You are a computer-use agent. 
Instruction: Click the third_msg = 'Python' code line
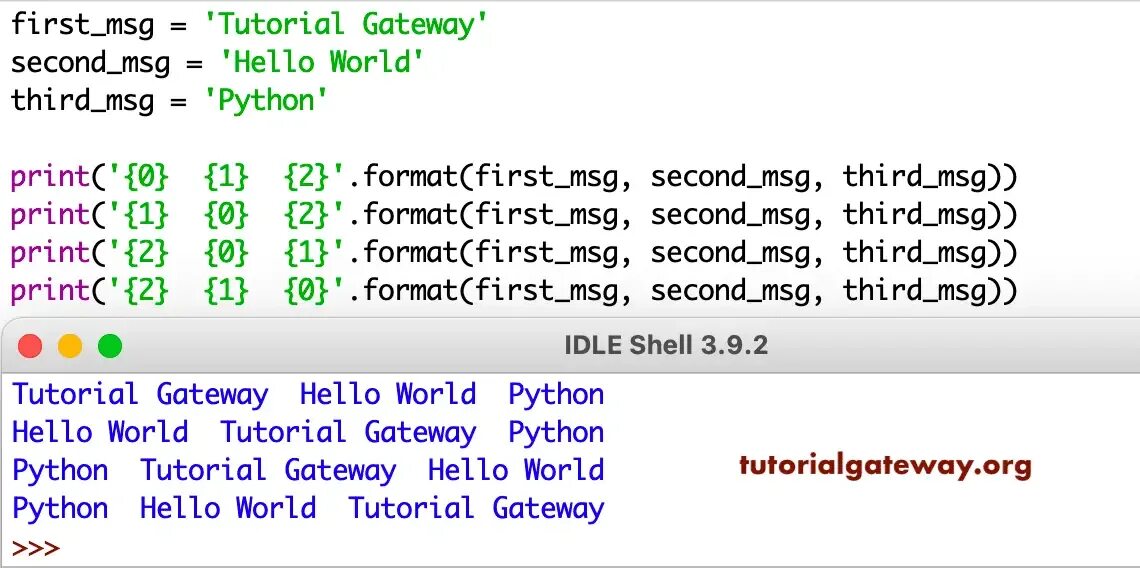[169, 101]
